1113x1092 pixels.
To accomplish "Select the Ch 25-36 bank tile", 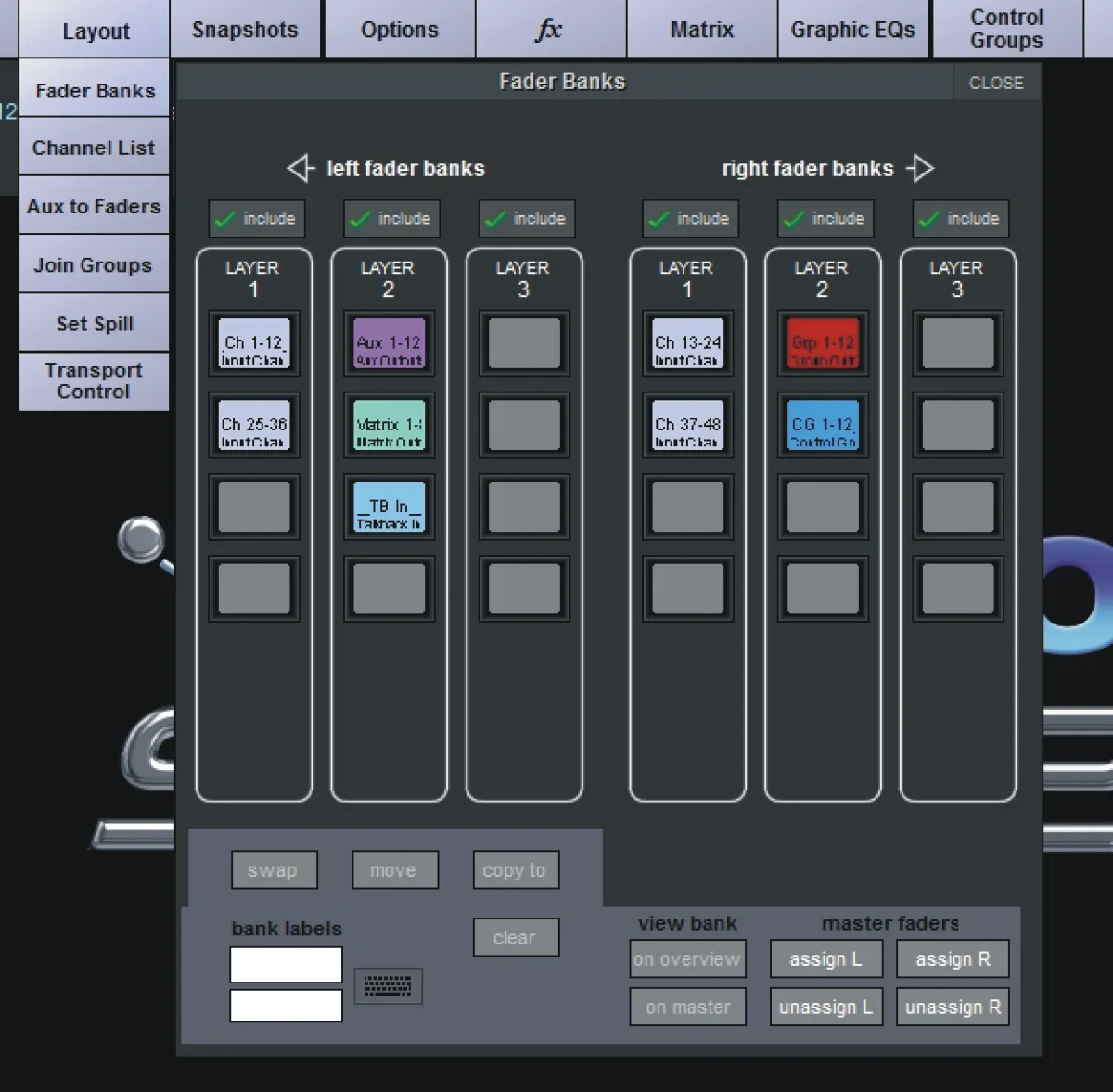I will click(254, 425).
